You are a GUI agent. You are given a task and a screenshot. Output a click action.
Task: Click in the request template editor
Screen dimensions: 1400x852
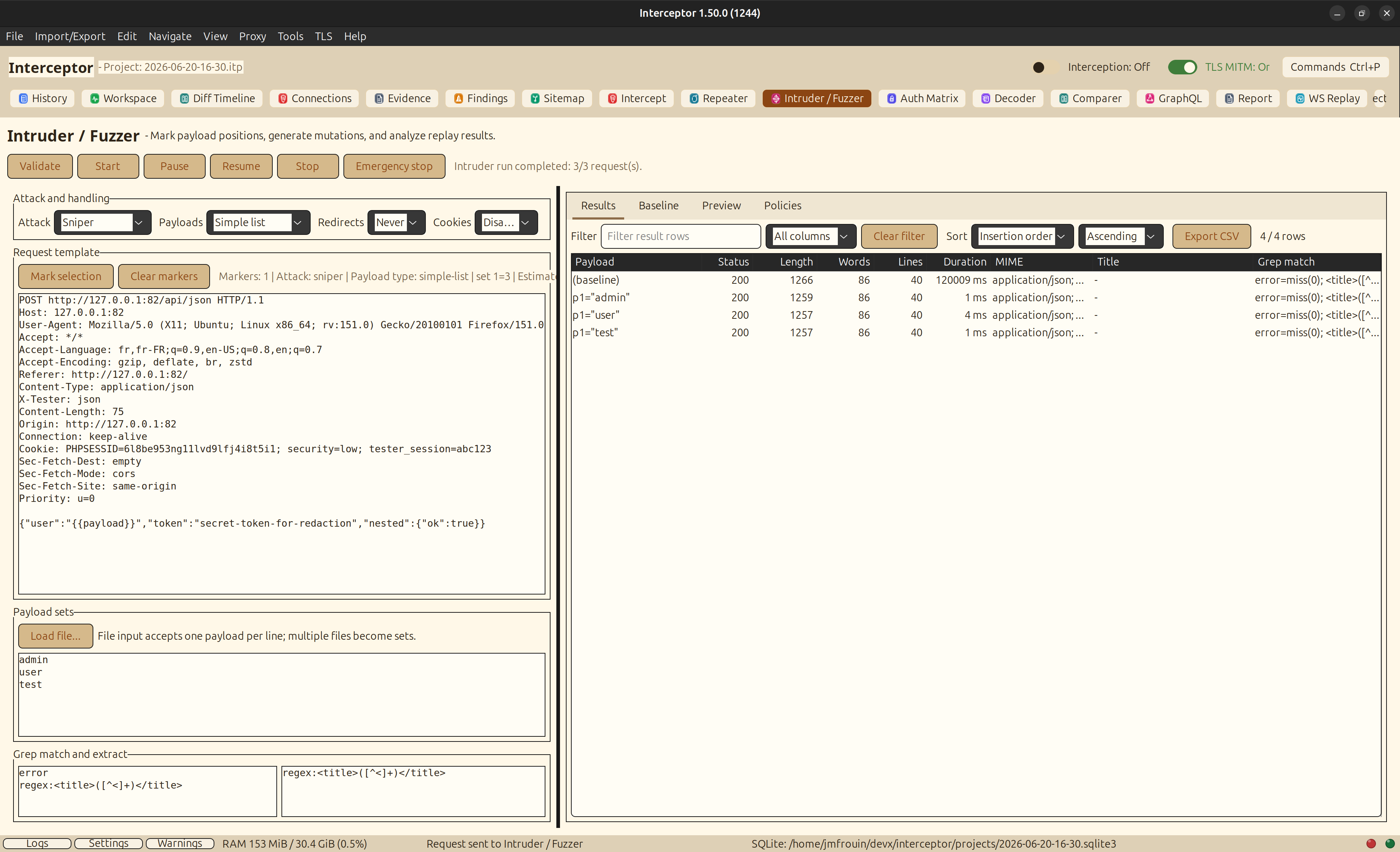[x=282, y=444]
